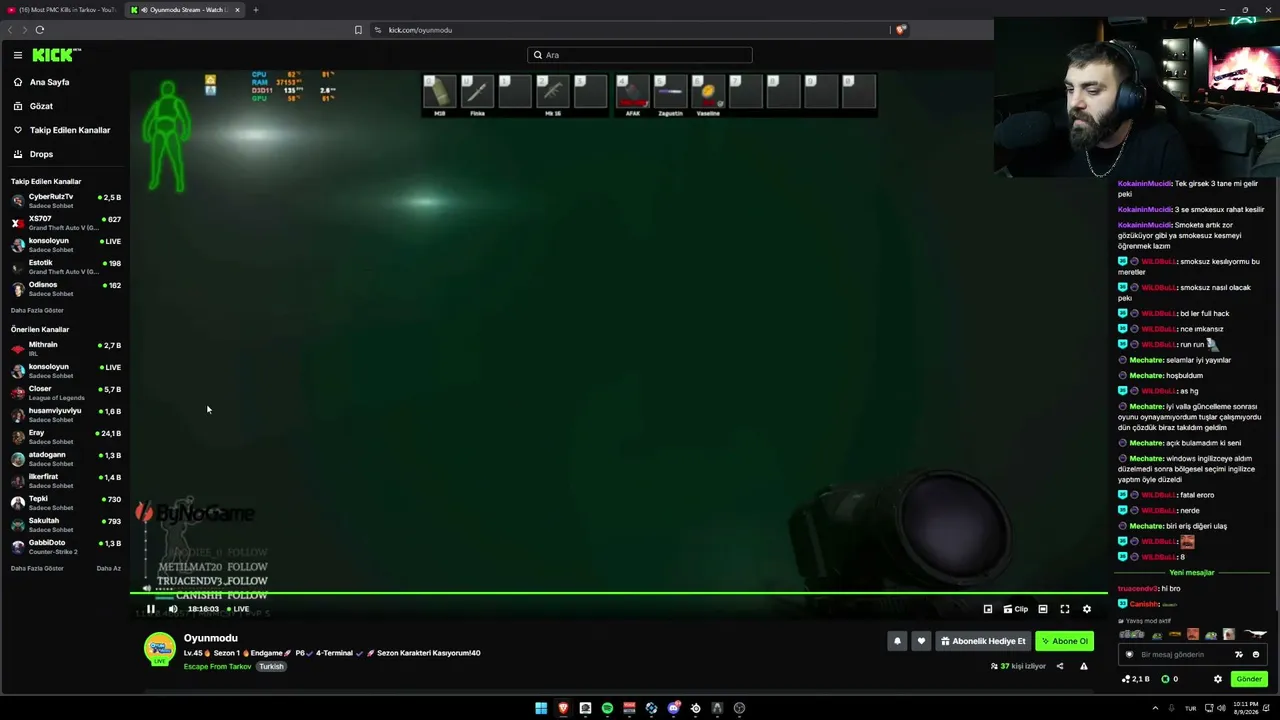1280x720 pixels.
Task: Open the hamburger sidebar menu
Action: 18,55
